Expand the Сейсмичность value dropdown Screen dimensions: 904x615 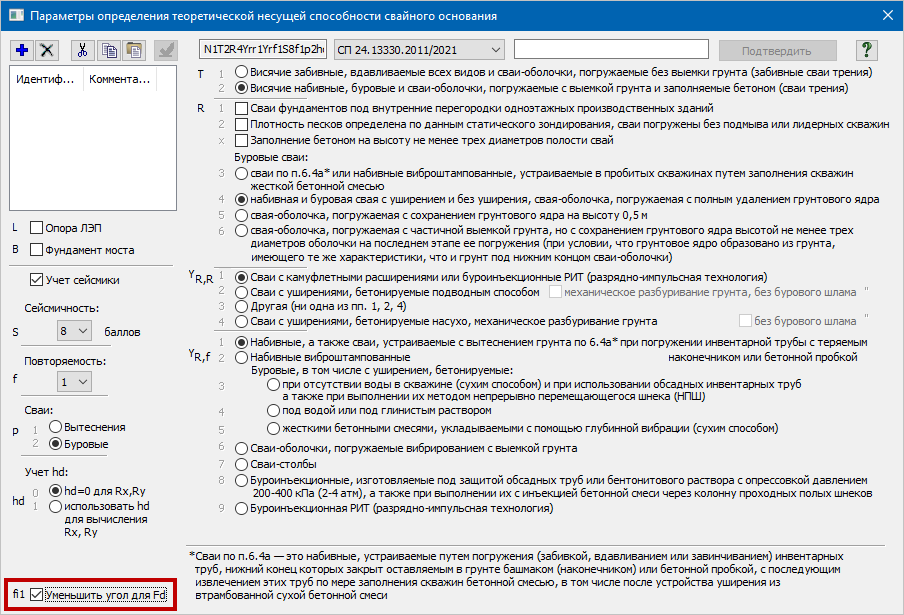pyautogui.click(x=74, y=331)
